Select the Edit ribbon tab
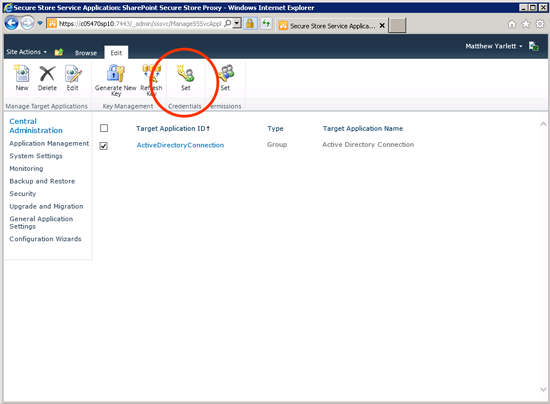The height and width of the screenshot is (404, 550). coord(116,53)
